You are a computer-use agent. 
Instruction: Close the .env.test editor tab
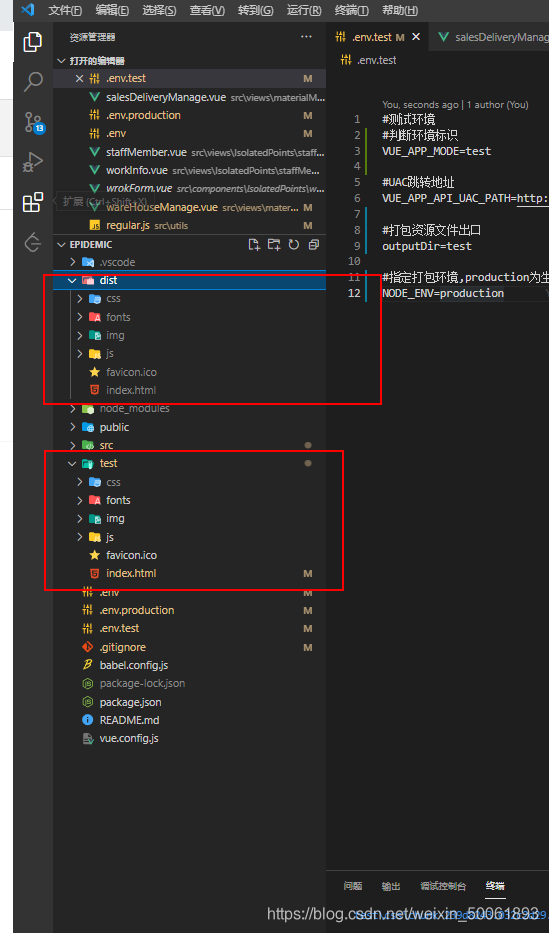(x=416, y=37)
